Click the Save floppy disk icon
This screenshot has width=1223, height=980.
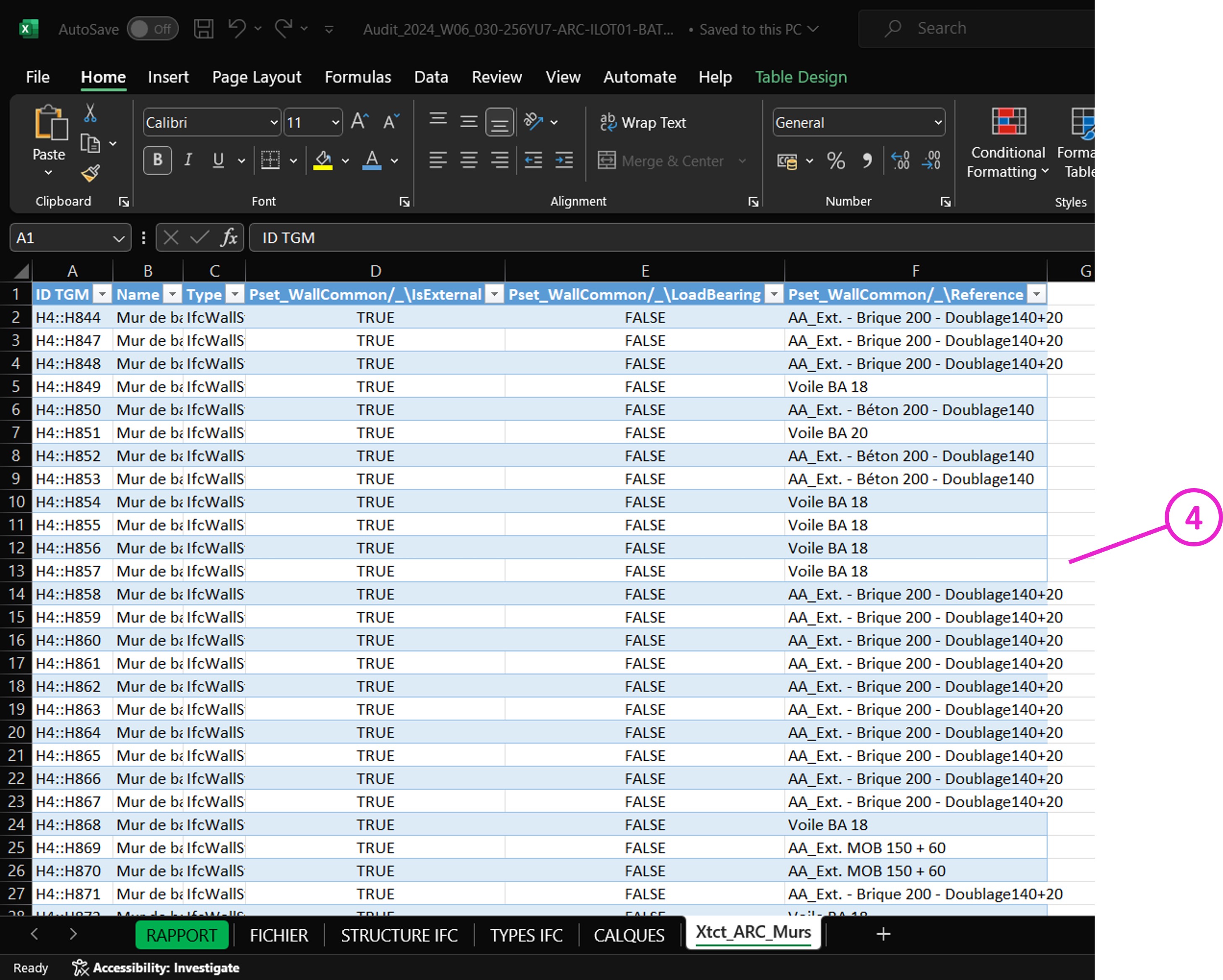click(x=204, y=29)
